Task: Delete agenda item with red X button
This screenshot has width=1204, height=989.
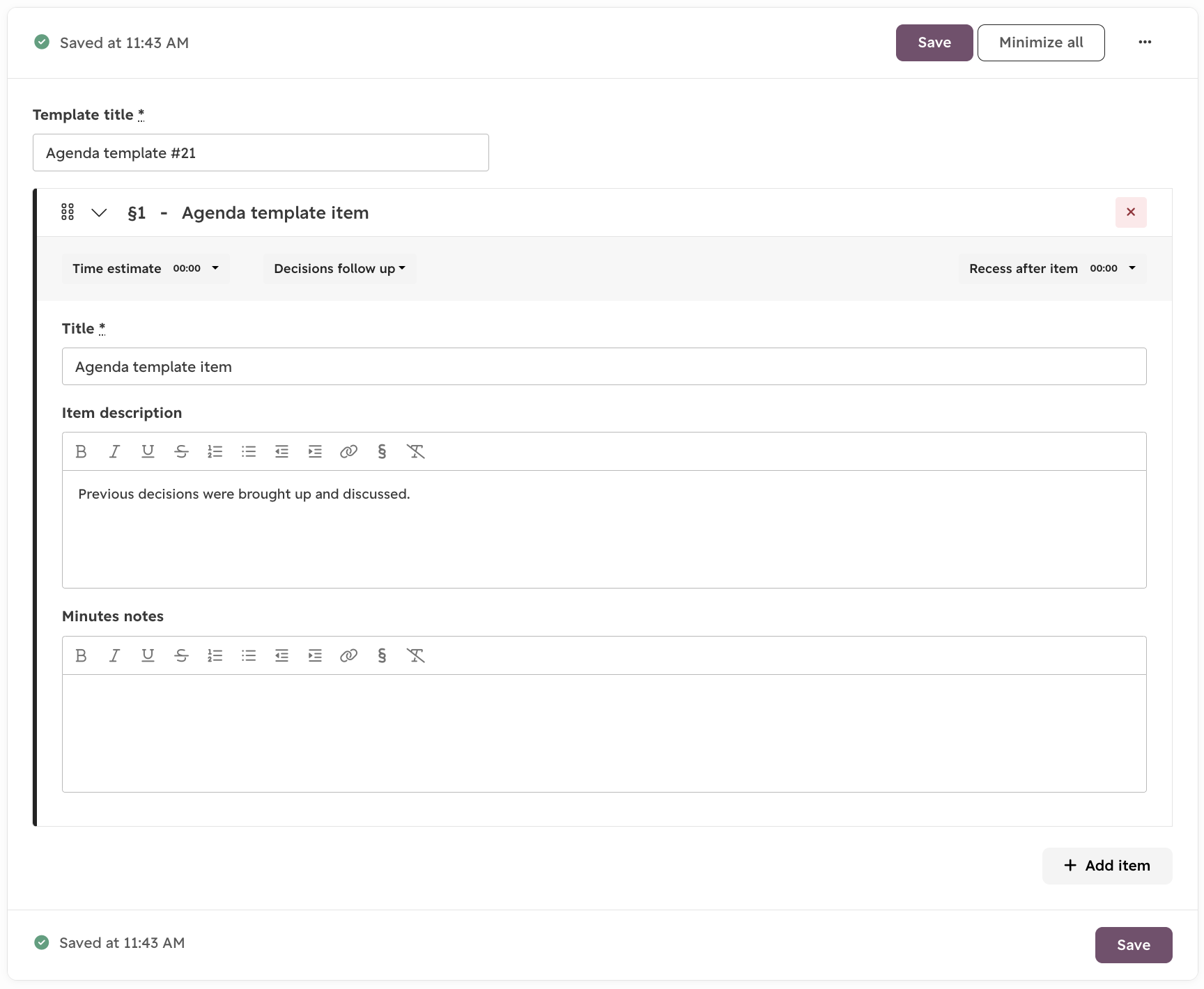Action: tap(1131, 212)
